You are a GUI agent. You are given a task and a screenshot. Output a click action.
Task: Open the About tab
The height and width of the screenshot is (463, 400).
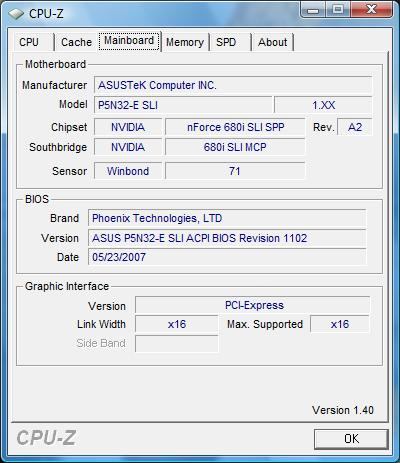(x=272, y=42)
